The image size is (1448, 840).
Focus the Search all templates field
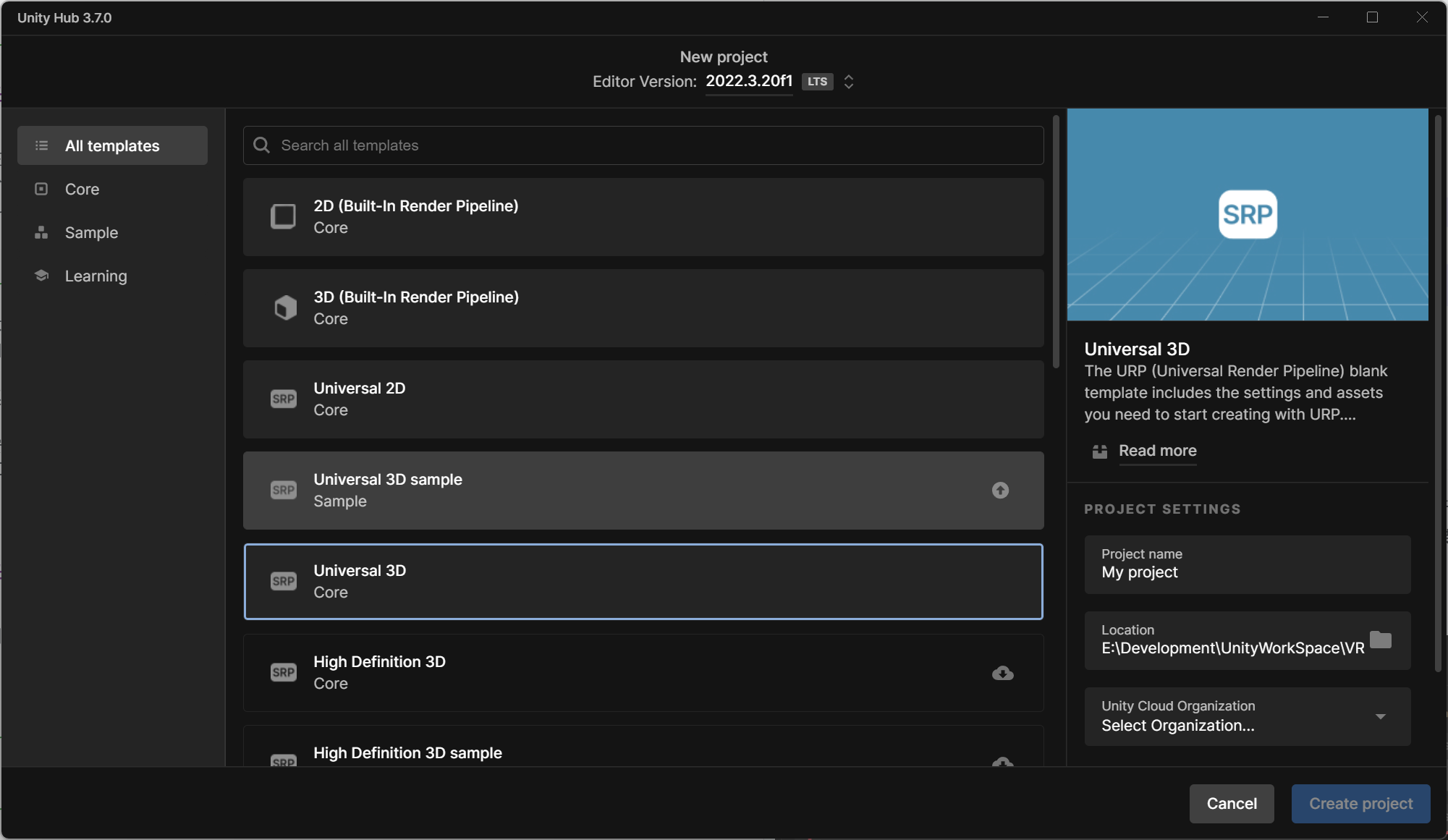click(643, 145)
